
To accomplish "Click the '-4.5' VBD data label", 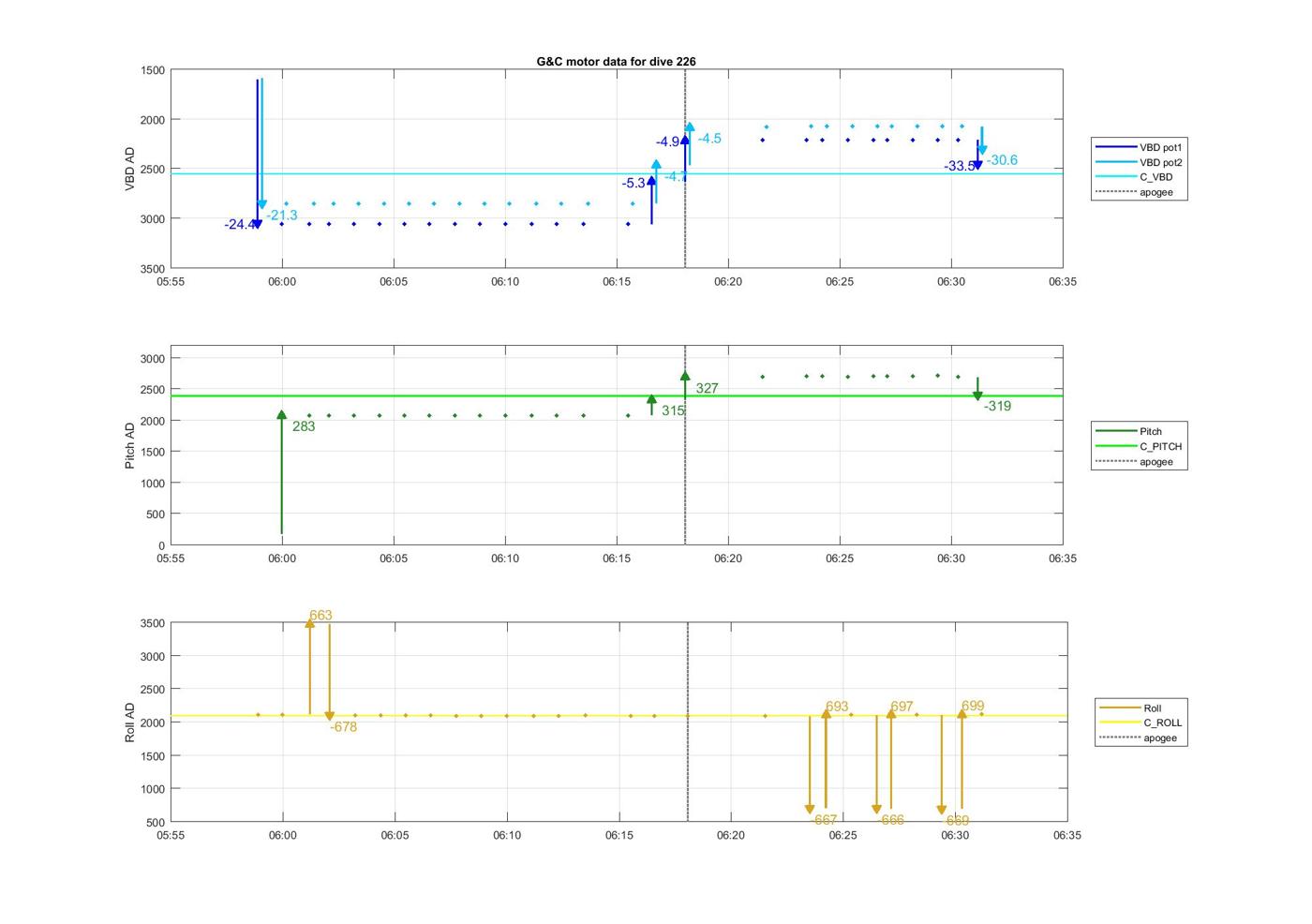I will coord(709,139).
